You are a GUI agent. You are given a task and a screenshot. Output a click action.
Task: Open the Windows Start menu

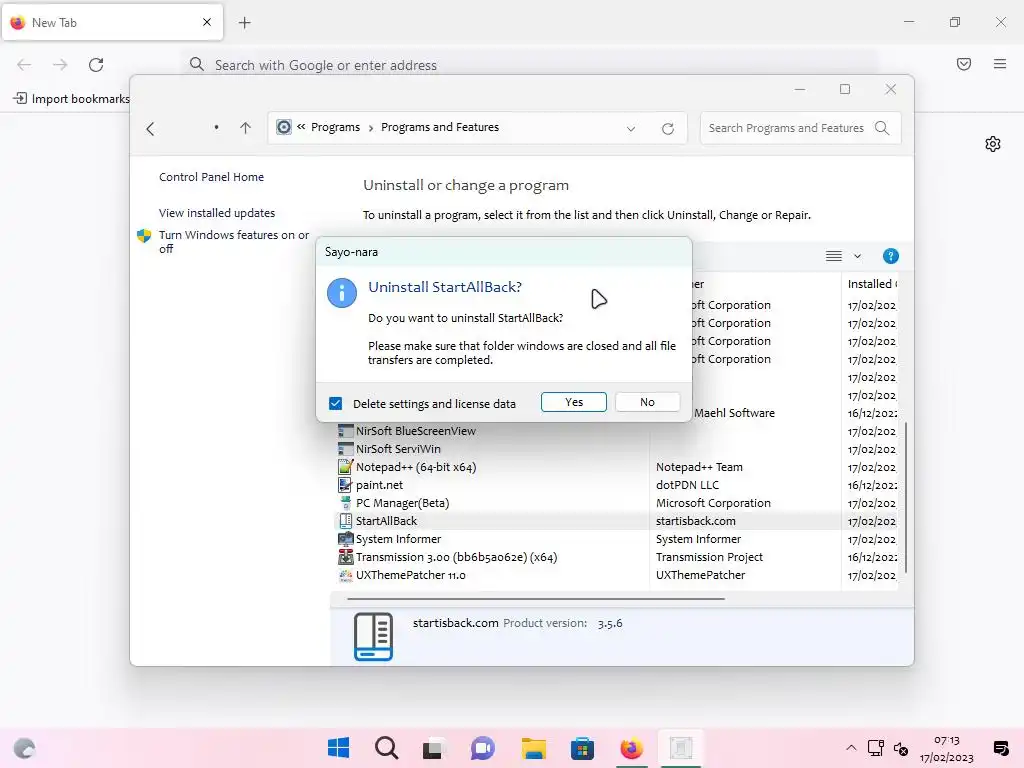pos(338,748)
